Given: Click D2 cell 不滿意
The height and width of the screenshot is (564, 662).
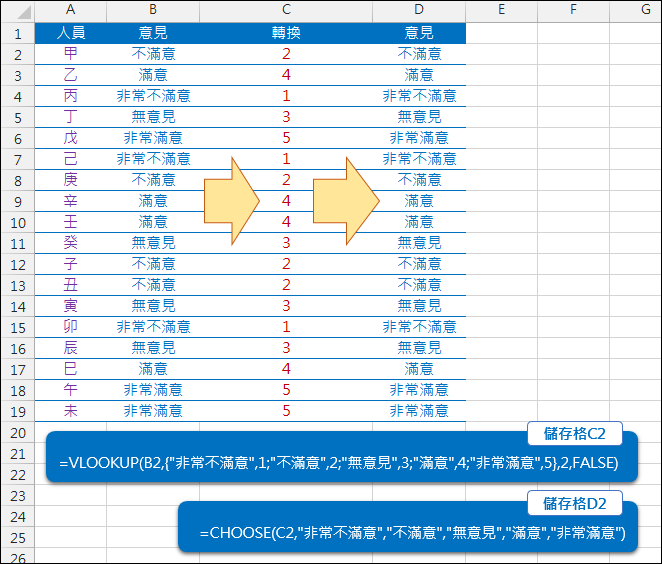Looking at the screenshot, I should (x=419, y=54).
